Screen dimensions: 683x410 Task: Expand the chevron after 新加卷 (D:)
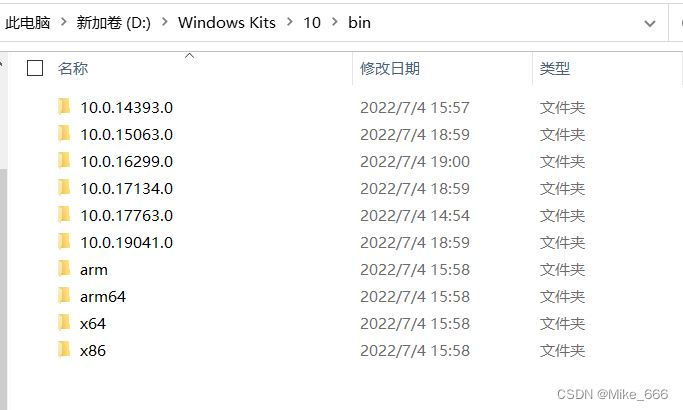click(164, 23)
